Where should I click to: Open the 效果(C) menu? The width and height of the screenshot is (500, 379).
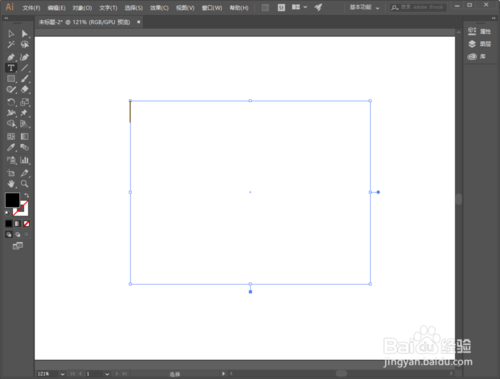[159, 8]
